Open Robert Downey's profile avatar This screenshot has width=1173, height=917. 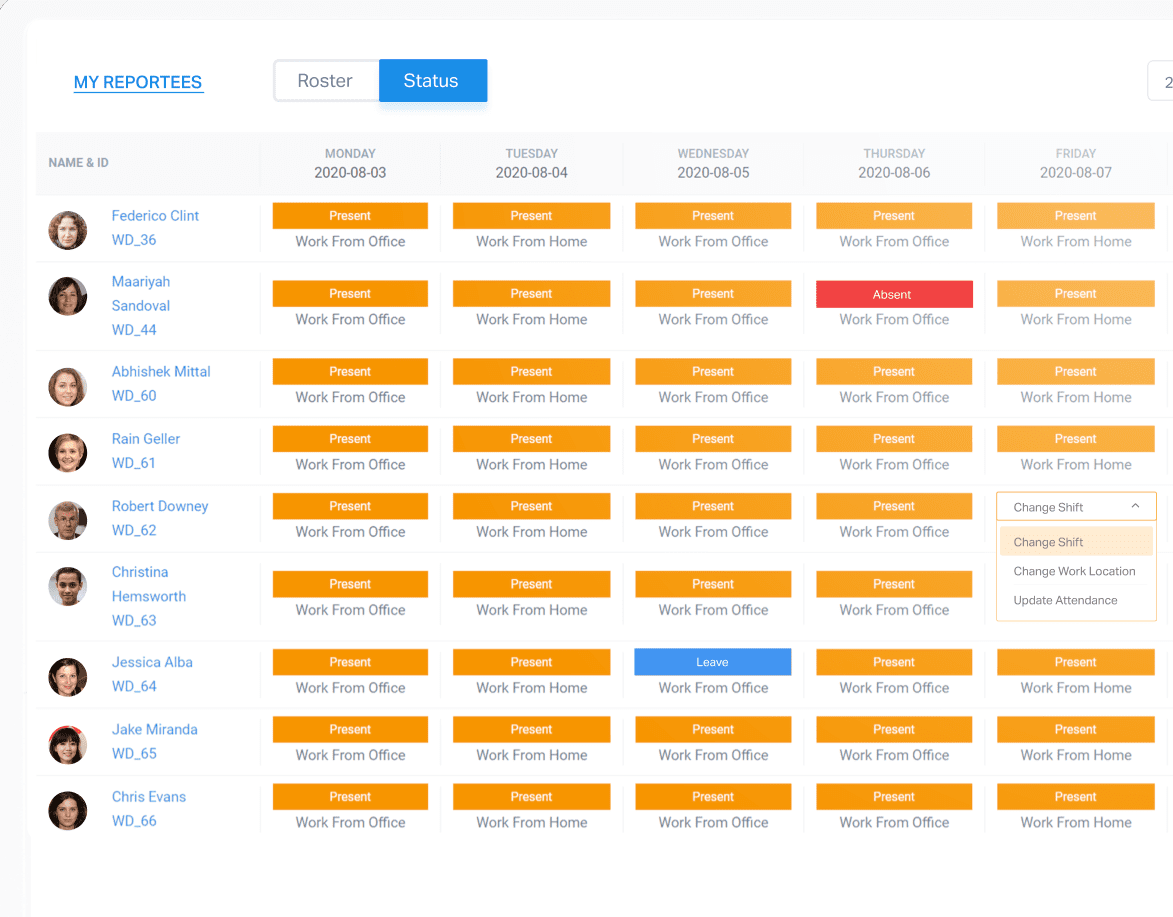point(68,520)
